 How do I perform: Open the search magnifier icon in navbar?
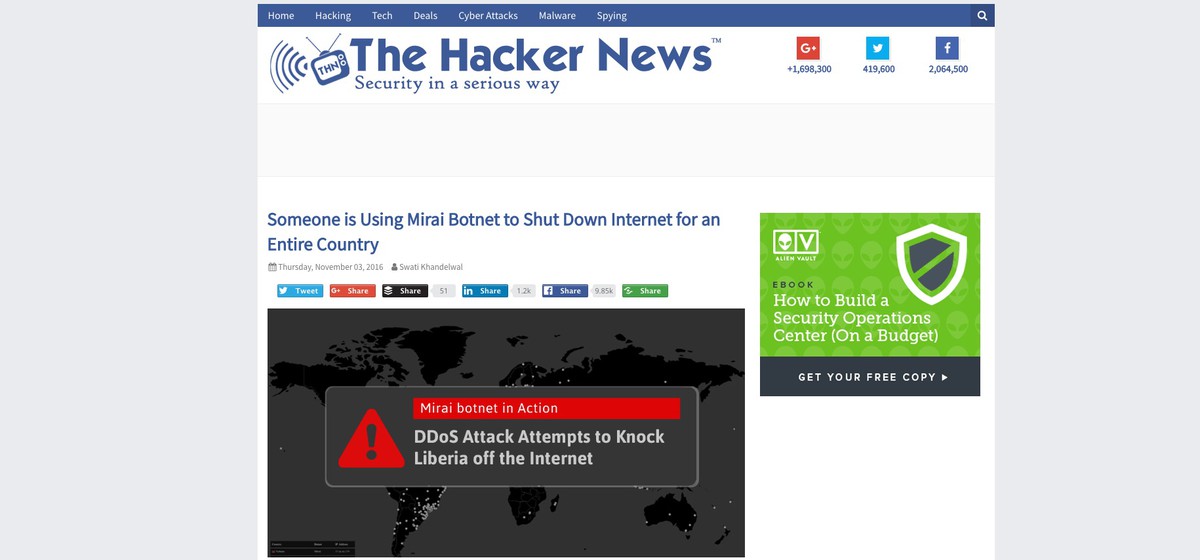[x=982, y=16]
